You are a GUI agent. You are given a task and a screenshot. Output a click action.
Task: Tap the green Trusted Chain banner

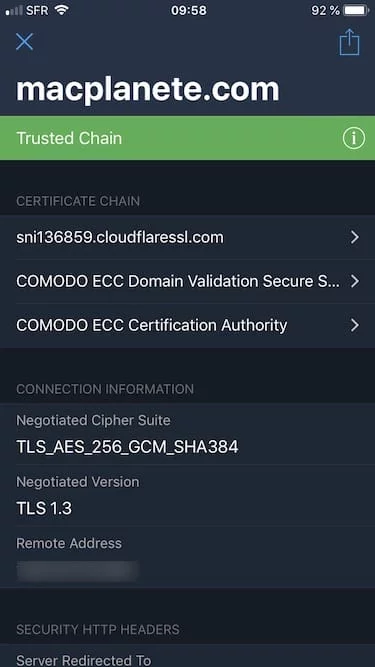[188, 138]
